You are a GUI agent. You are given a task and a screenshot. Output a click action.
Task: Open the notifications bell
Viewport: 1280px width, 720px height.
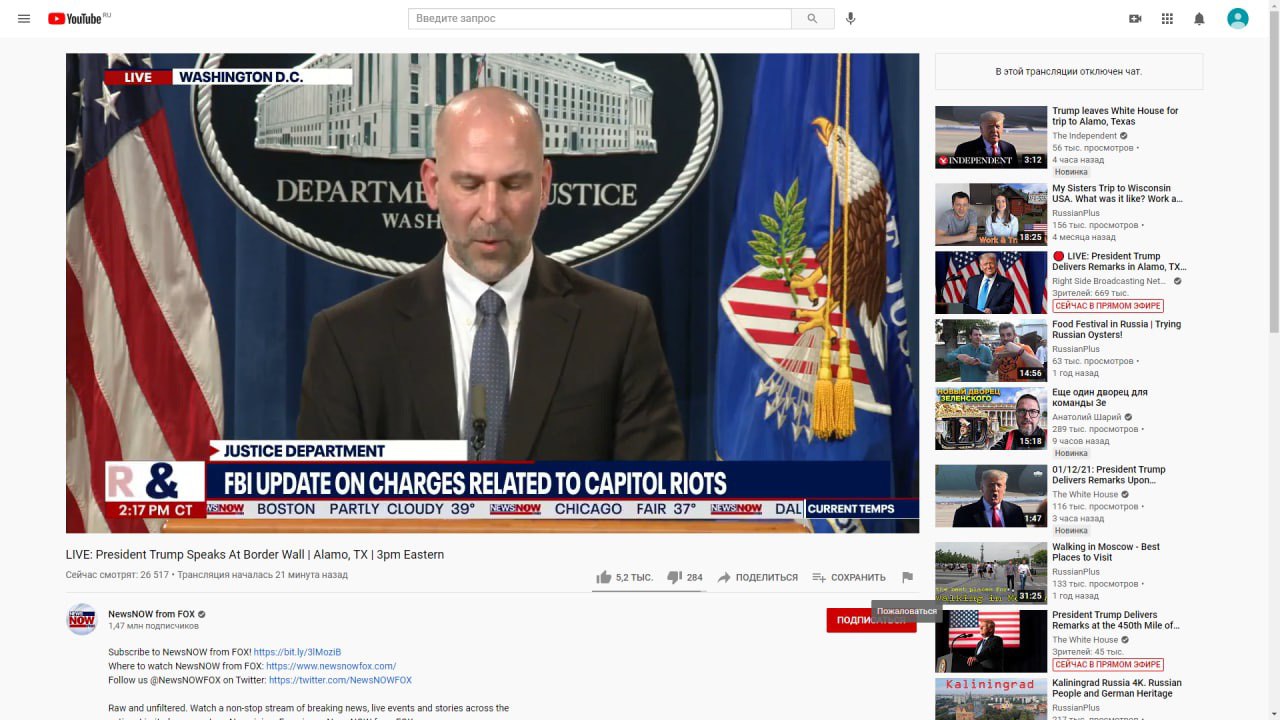click(x=1199, y=19)
